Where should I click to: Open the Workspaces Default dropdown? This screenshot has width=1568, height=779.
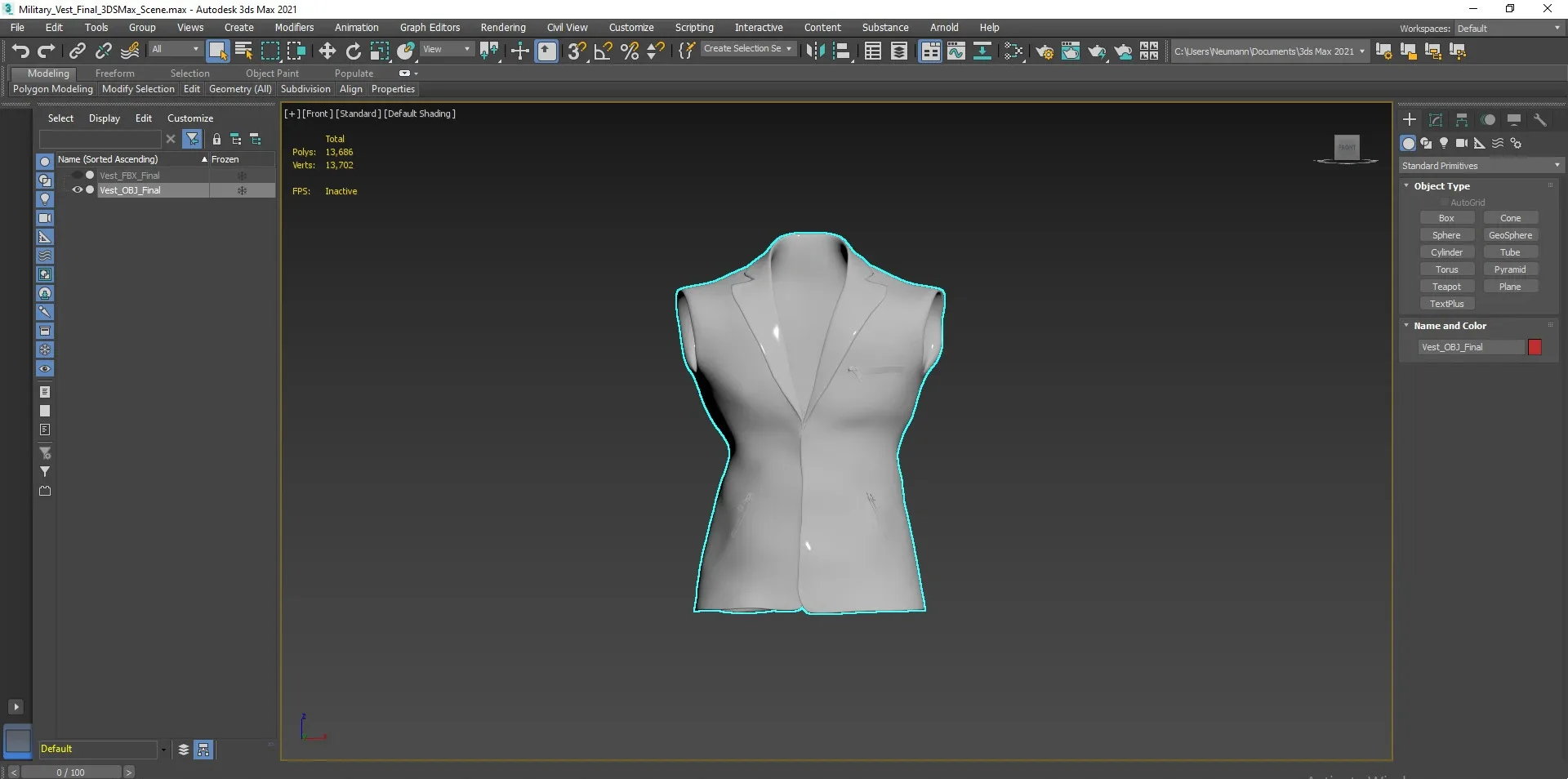[1509, 29]
